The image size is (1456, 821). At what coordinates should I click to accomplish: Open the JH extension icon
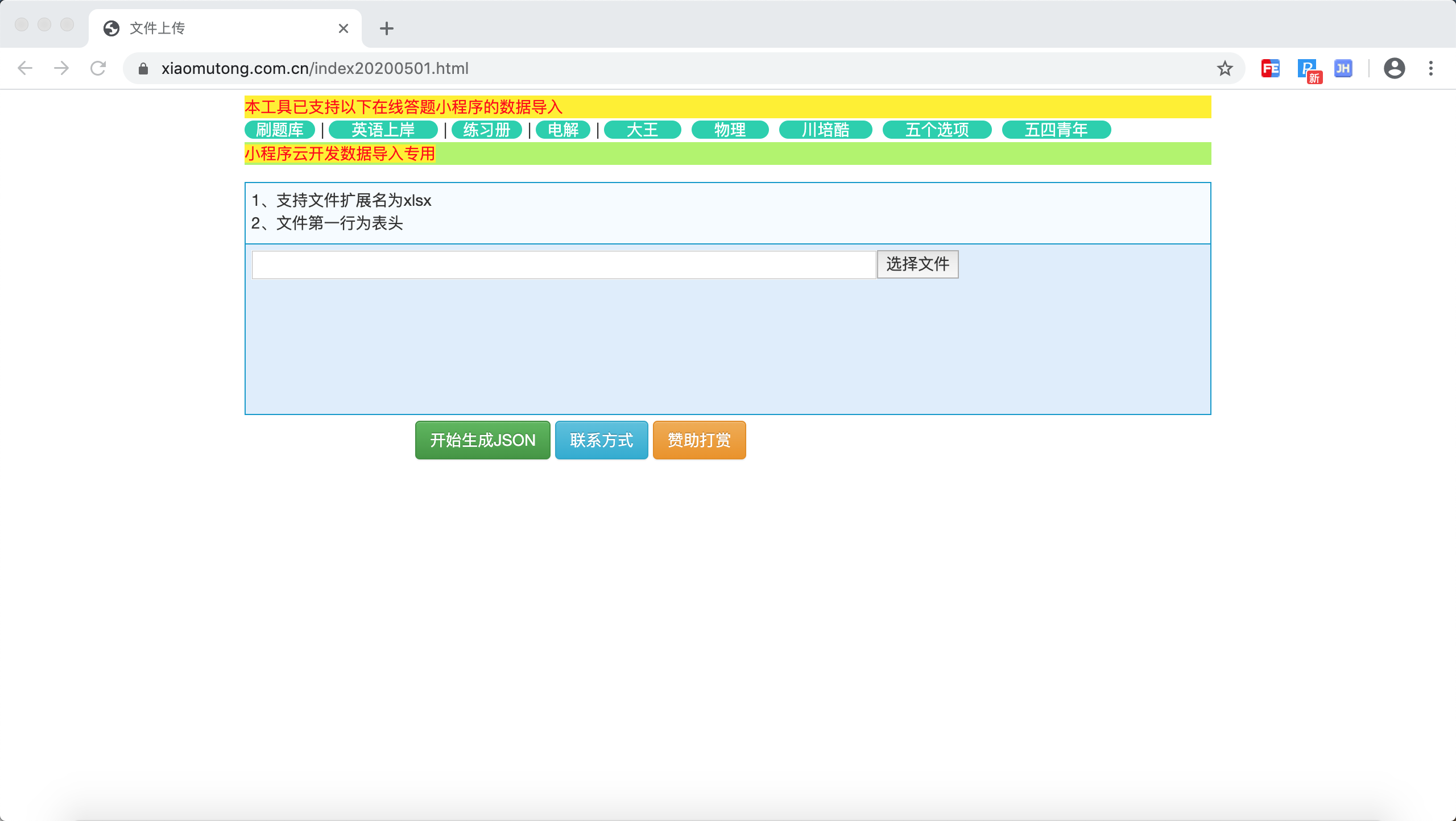(x=1343, y=68)
